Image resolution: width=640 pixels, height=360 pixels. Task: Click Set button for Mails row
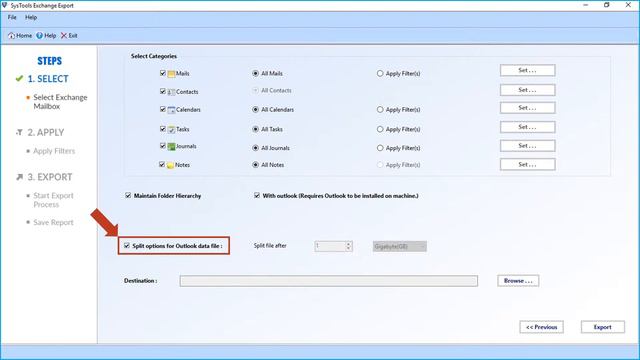click(527, 70)
